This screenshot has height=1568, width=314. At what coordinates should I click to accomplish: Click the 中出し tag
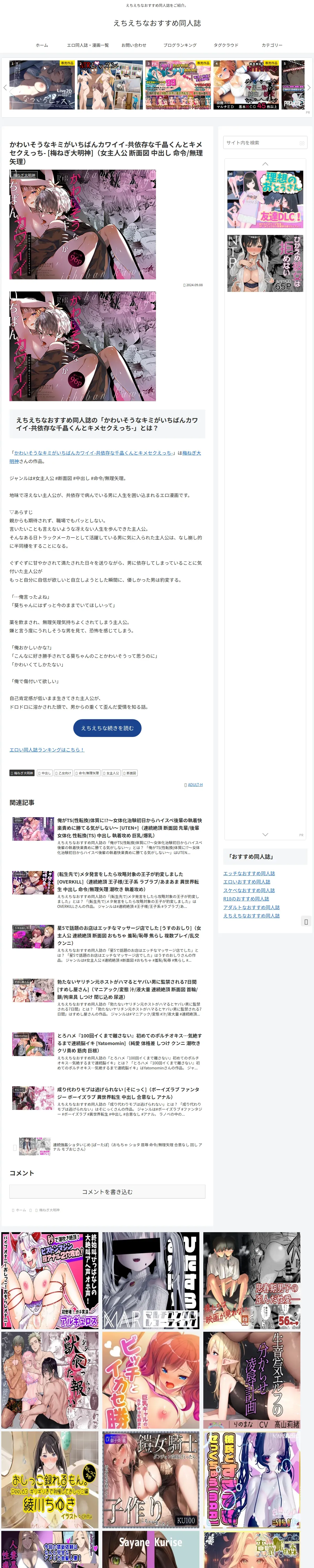click(44, 773)
